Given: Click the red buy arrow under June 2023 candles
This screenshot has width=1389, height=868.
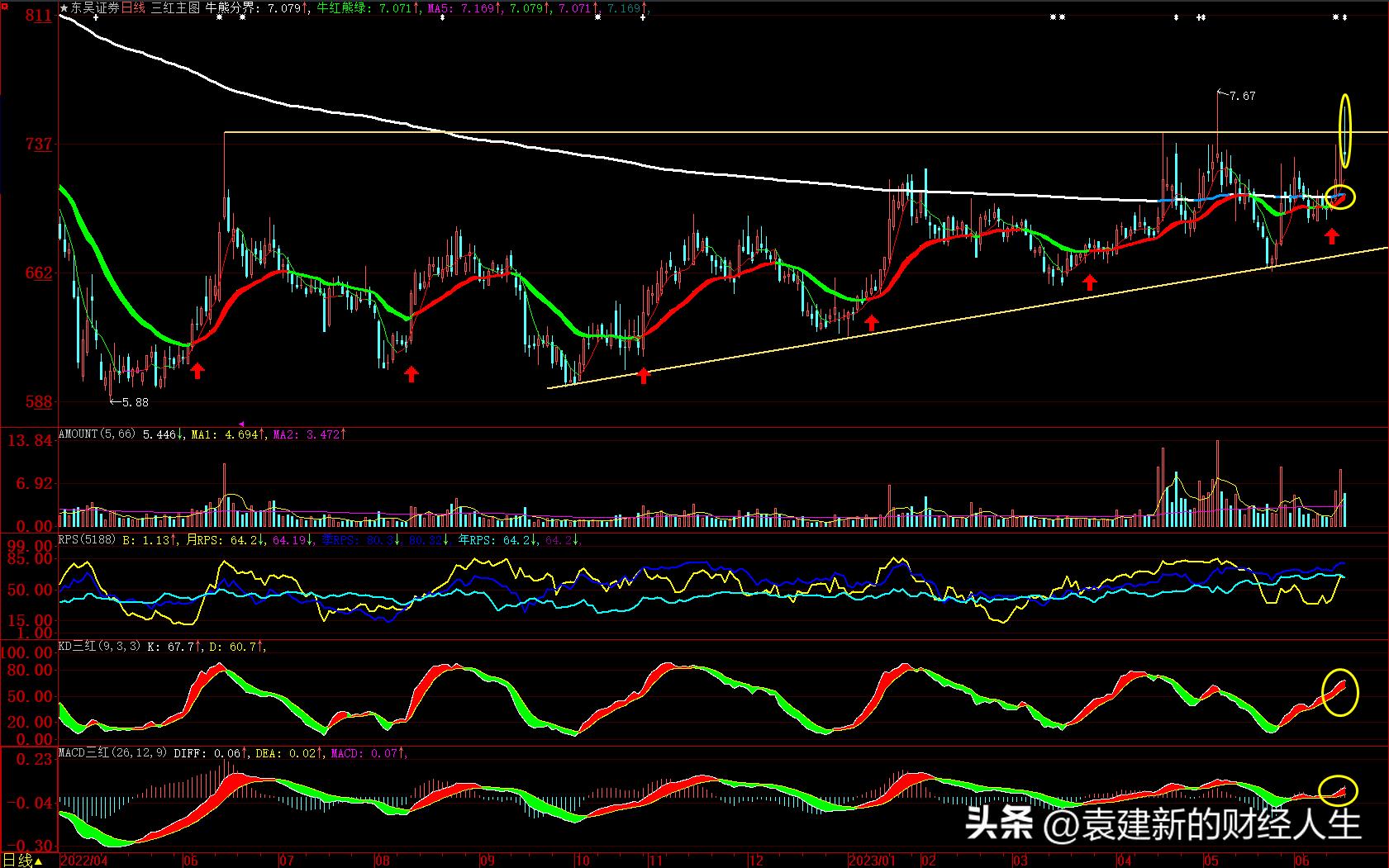Looking at the screenshot, I should pos(1331,237).
